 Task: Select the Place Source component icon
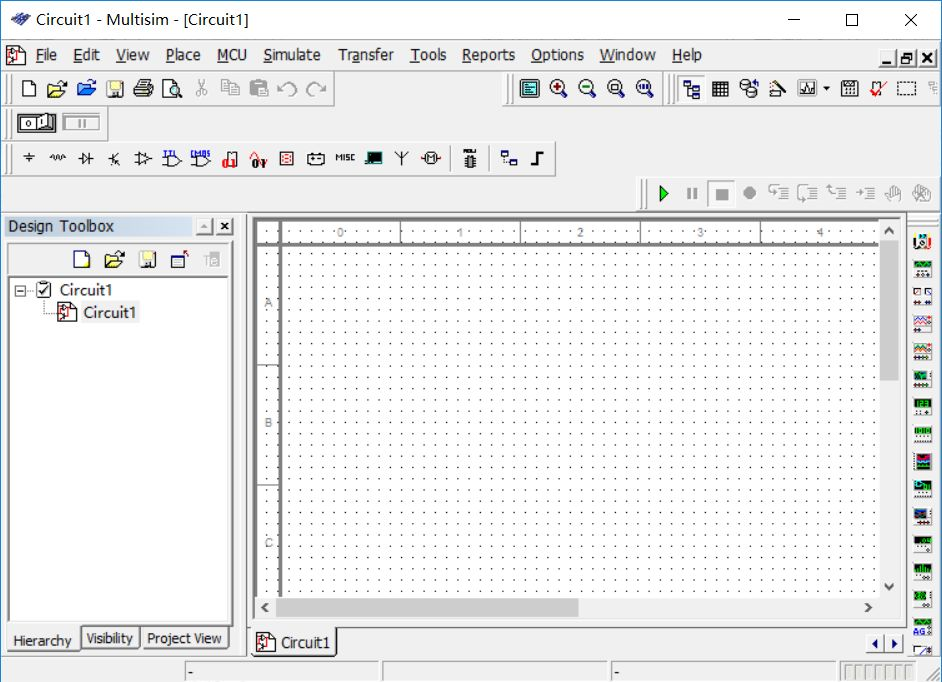(27, 157)
